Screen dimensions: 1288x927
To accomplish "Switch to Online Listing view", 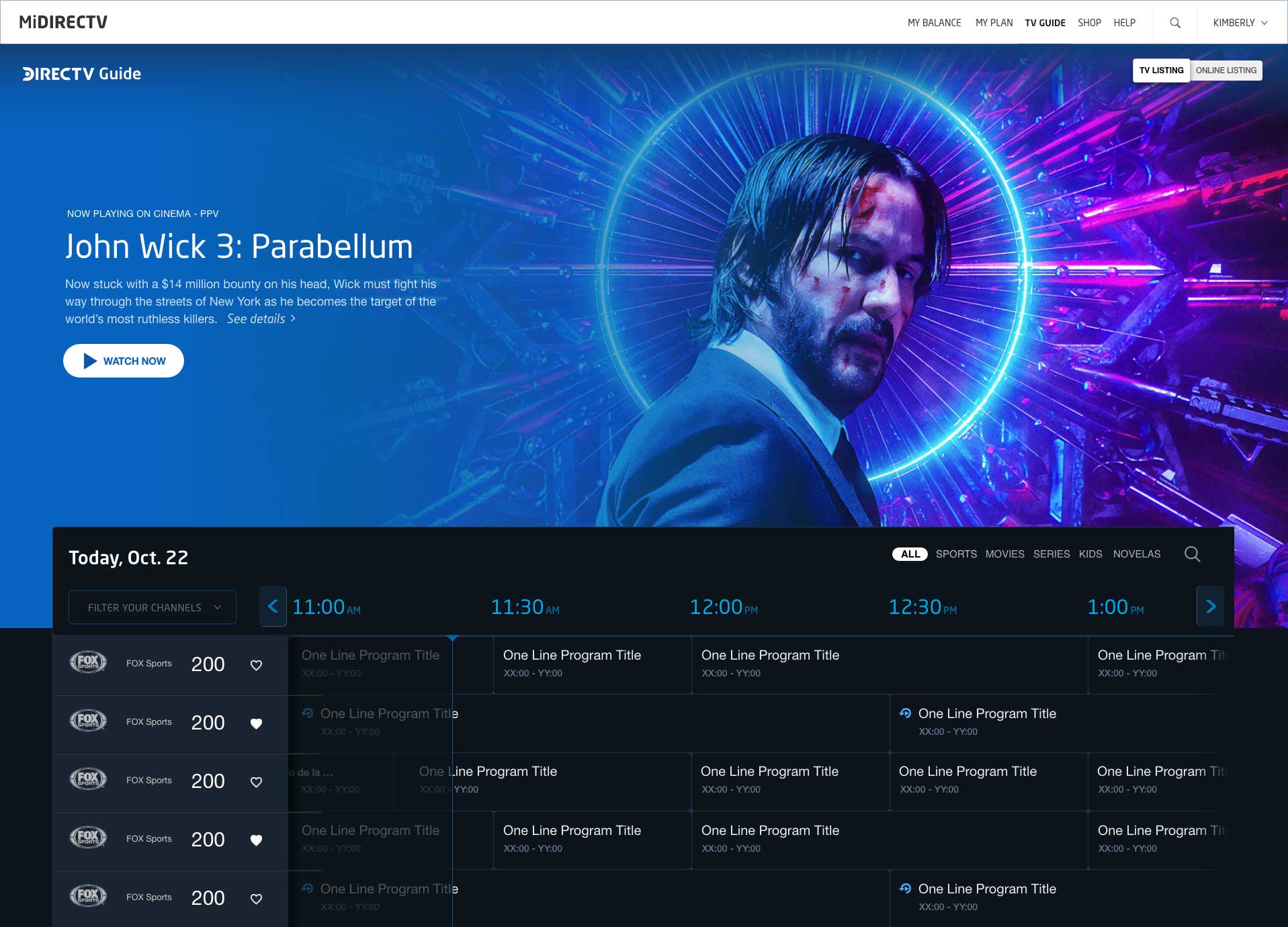I will (x=1226, y=71).
